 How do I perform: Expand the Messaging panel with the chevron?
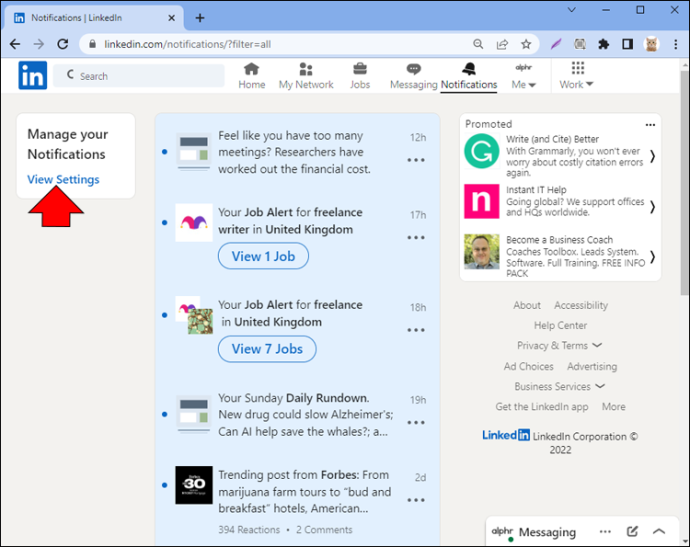pyautogui.click(x=659, y=532)
